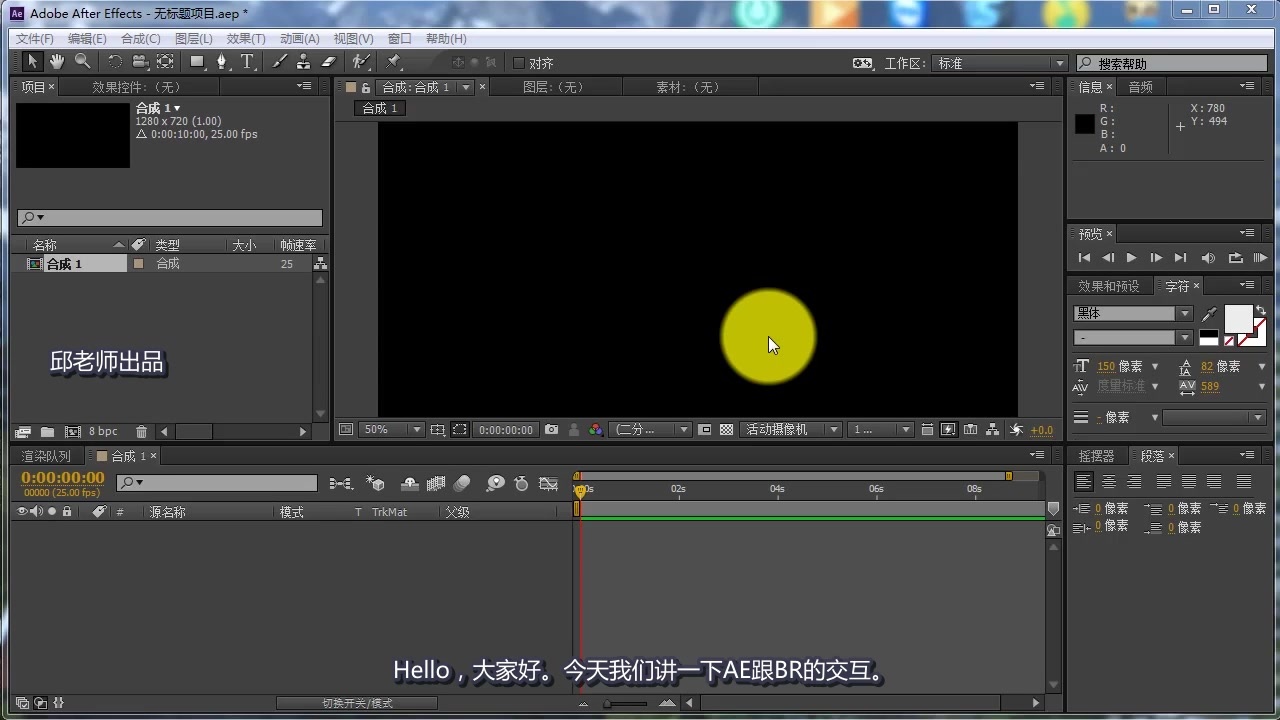Open the font style dropdown below 黑体
The height and width of the screenshot is (720, 1280).
(x=1133, y=337)
